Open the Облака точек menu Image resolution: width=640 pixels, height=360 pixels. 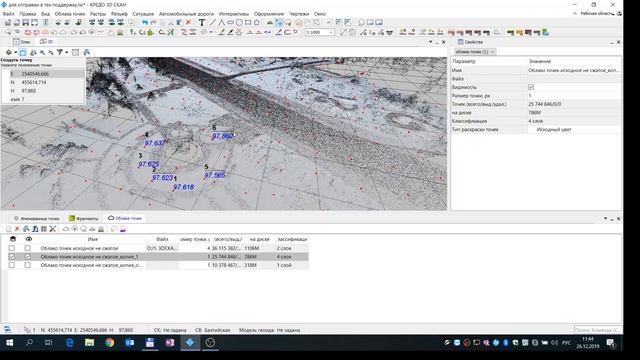[x=70, y=14]
